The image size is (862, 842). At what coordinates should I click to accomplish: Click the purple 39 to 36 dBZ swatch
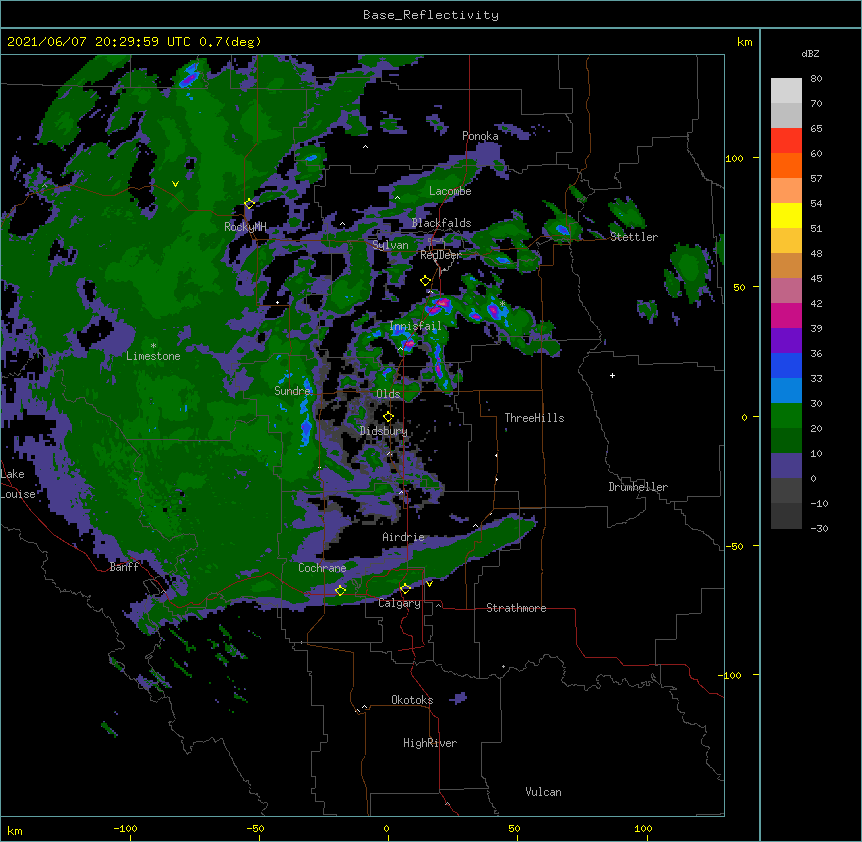pyautogui.click(x=786, y=340)
